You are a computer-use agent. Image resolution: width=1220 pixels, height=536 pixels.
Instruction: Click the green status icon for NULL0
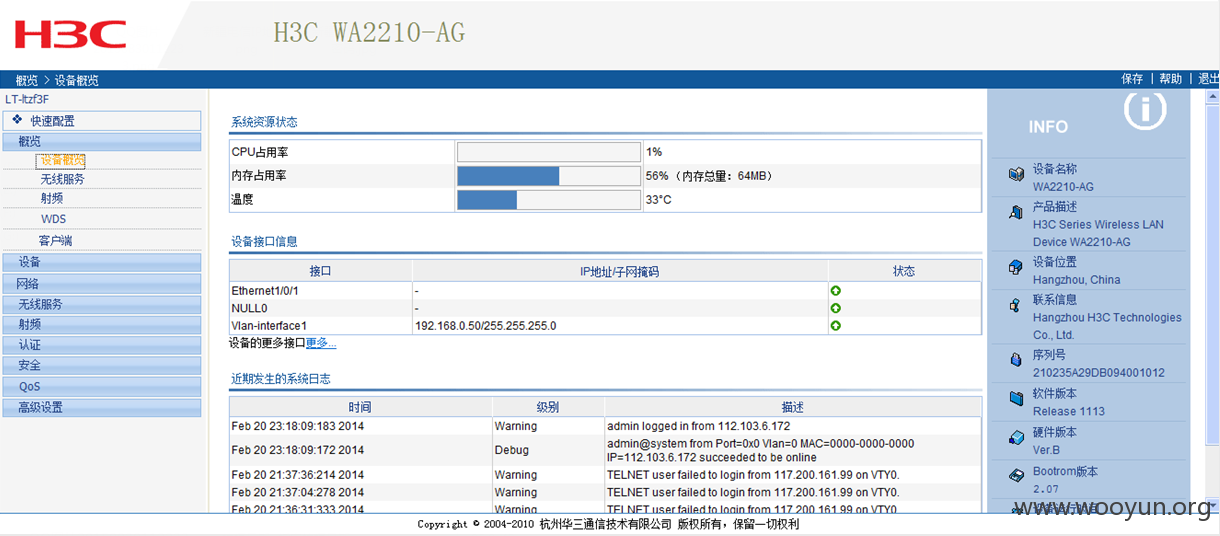836,308
